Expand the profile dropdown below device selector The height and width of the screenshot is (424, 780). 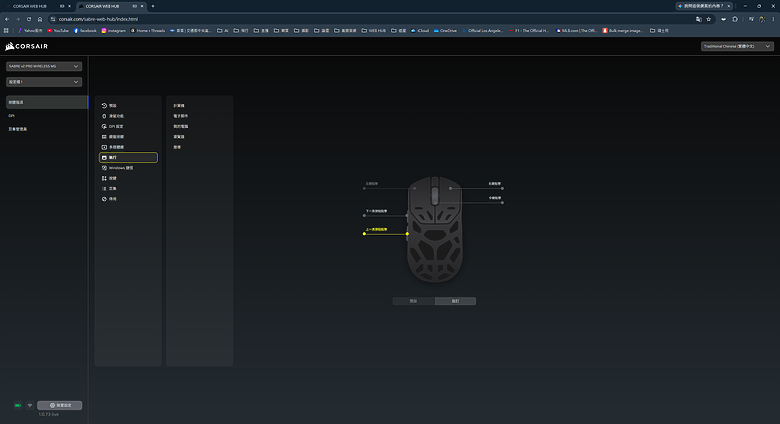(44, 82)
